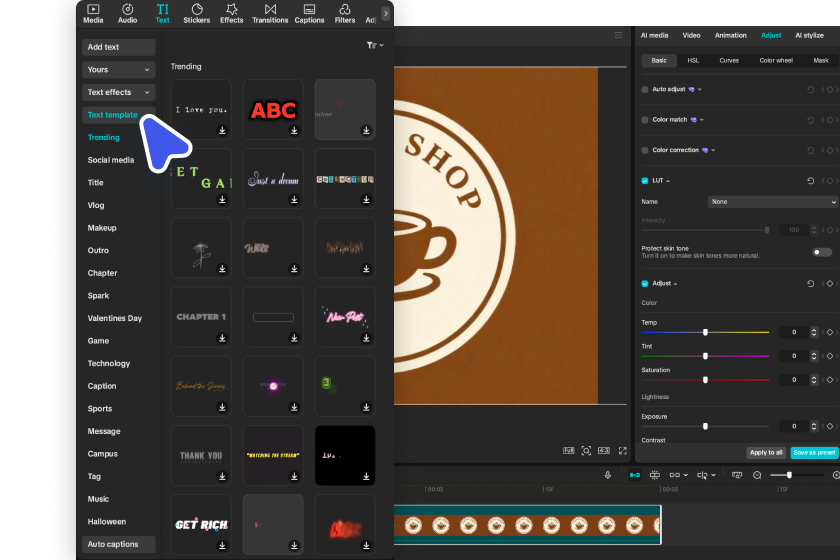Click the Tint value field
Screen dimensions: 840x560
pos(794,356)
